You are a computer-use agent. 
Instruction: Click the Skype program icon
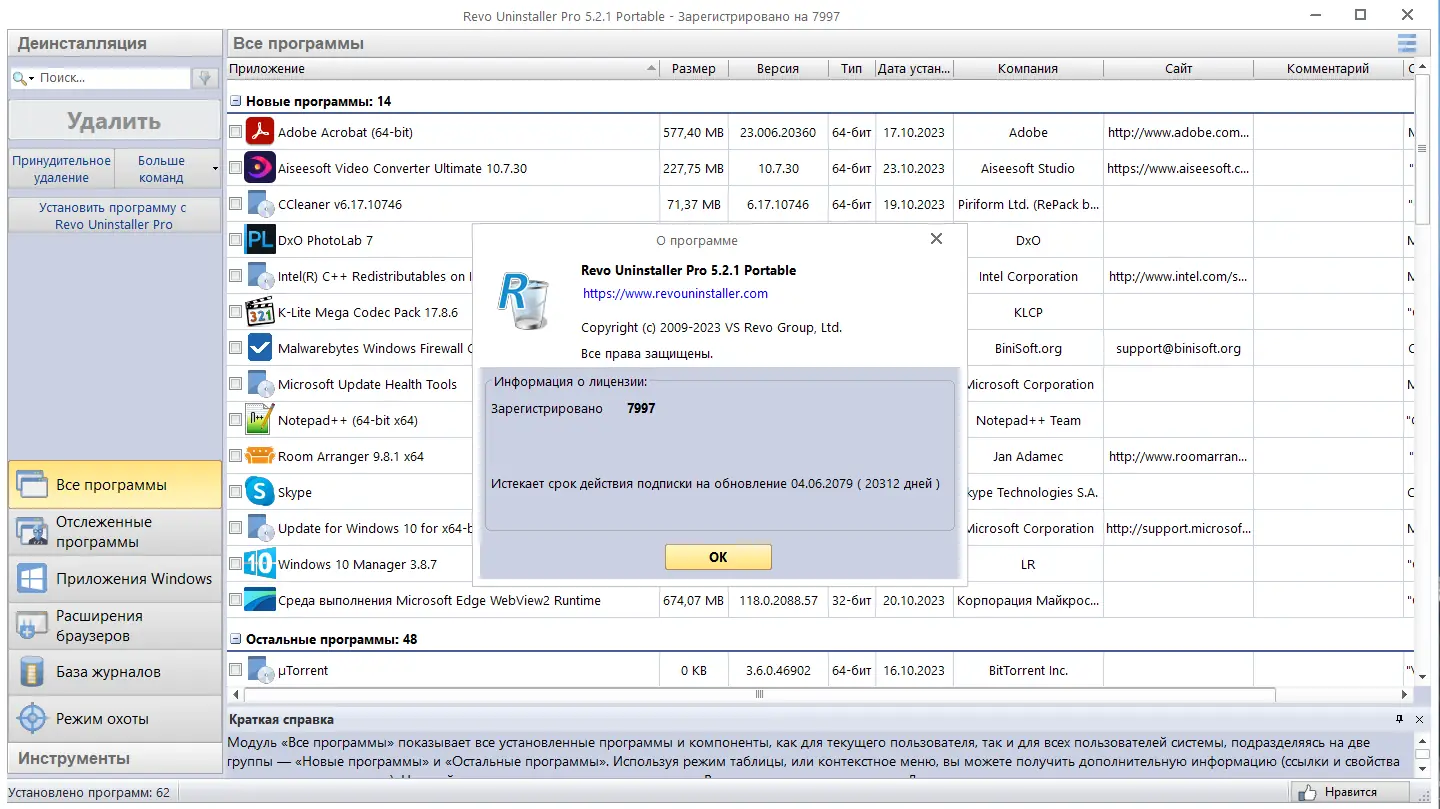(260, 492)
